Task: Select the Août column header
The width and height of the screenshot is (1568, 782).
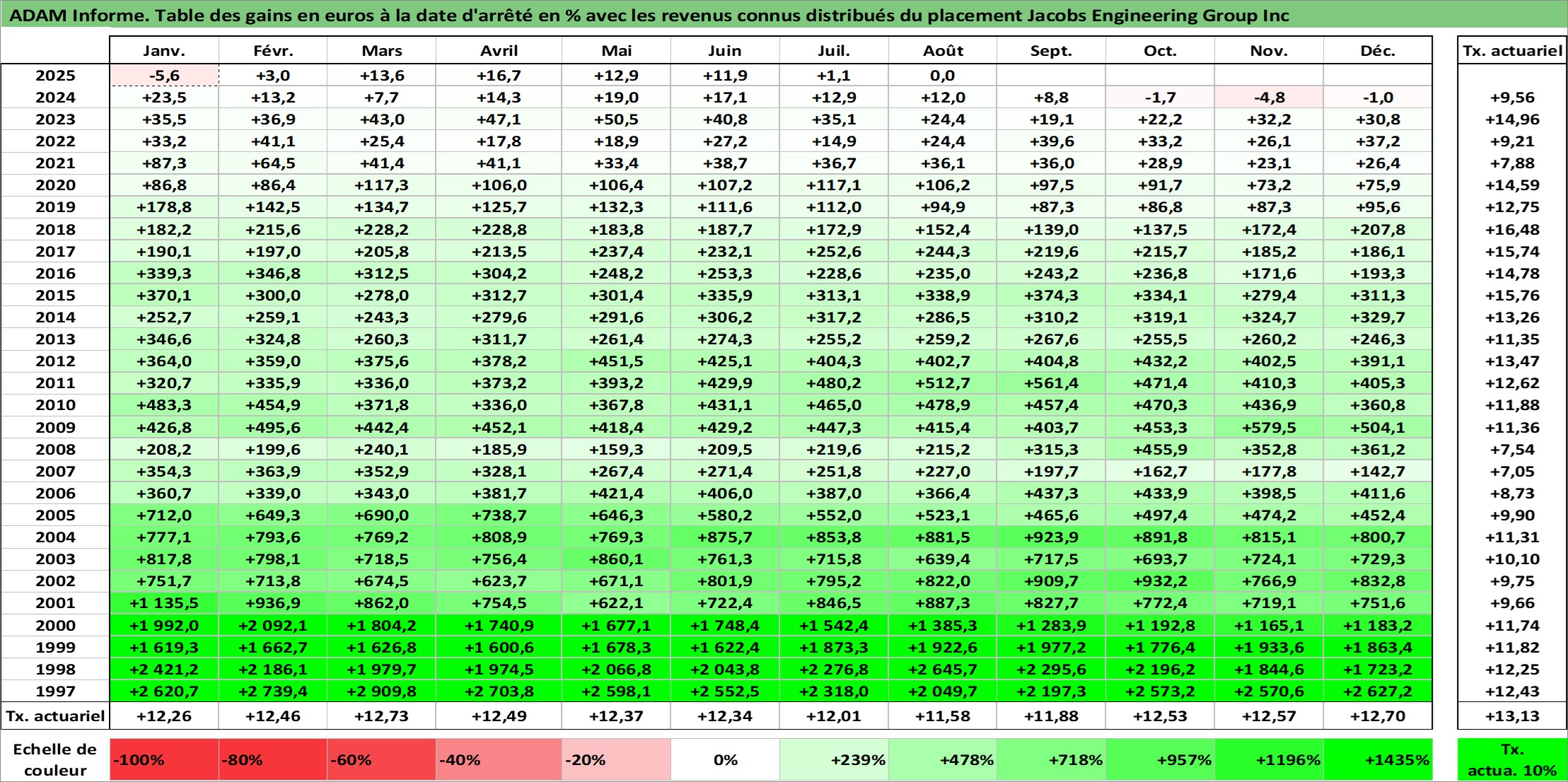Action: (x=943, y=50)
